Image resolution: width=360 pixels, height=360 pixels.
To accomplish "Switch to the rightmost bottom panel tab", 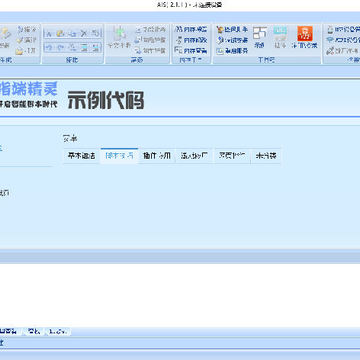I will (x=58, y=331).
